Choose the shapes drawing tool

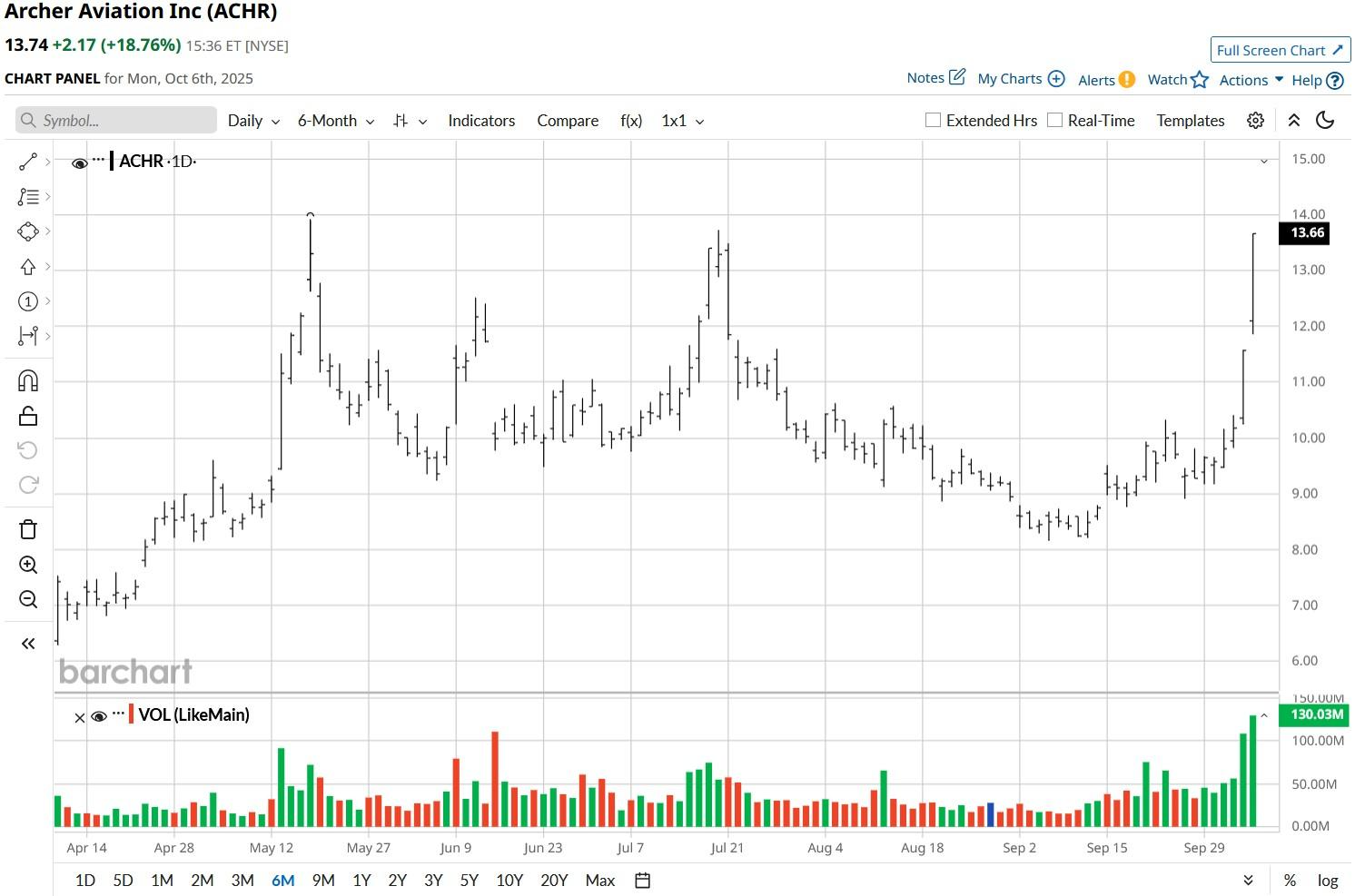[28, 231]
